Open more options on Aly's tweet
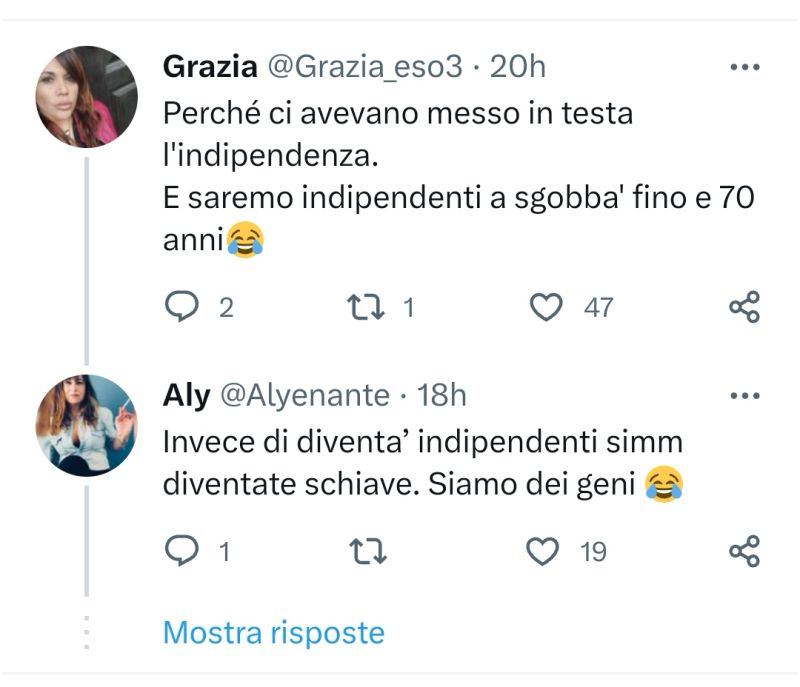This screenshot has width=800, height=687. coord(745,396)
